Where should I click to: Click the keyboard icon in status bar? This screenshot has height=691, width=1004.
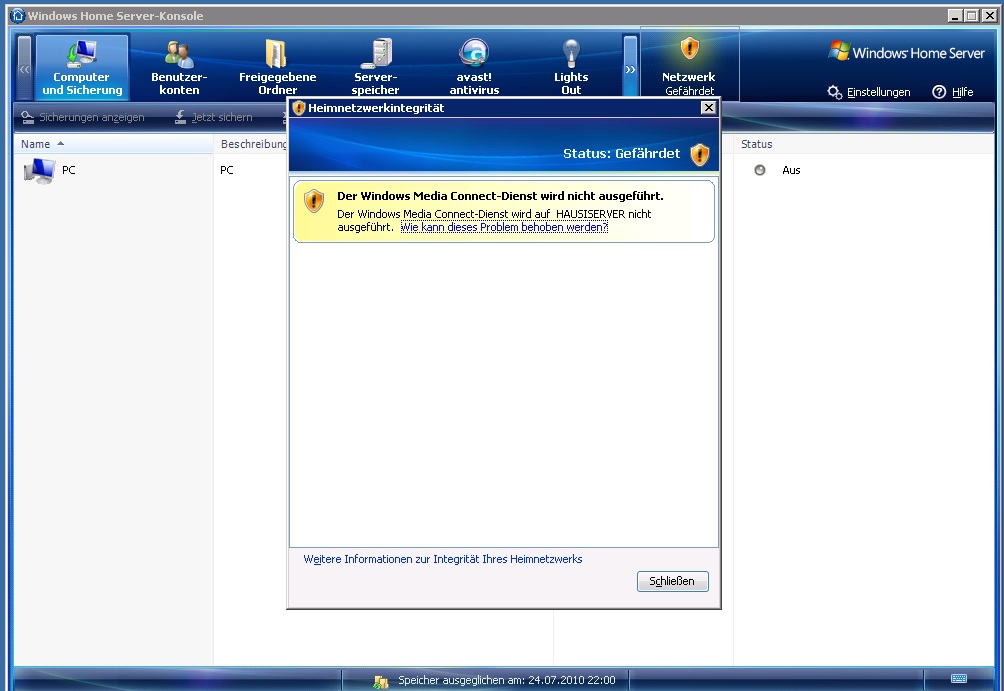point(959,679)
